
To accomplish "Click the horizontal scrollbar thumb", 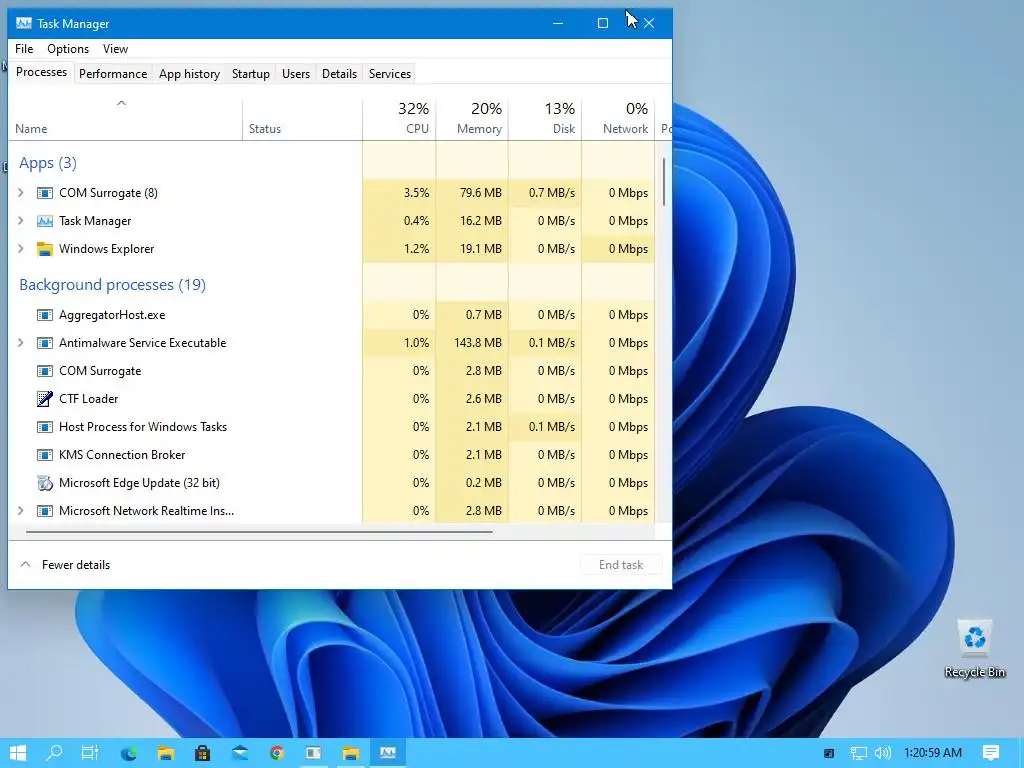I will point(259,532).
